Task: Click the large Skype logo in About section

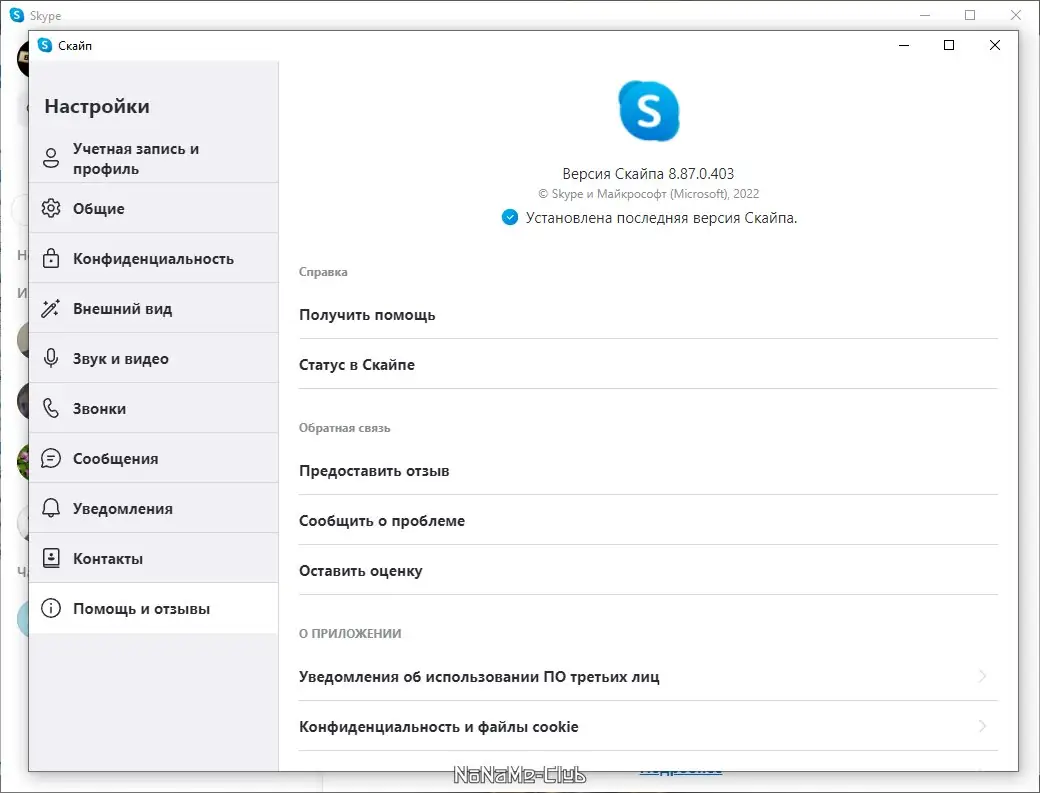Action: coord(649,111)
